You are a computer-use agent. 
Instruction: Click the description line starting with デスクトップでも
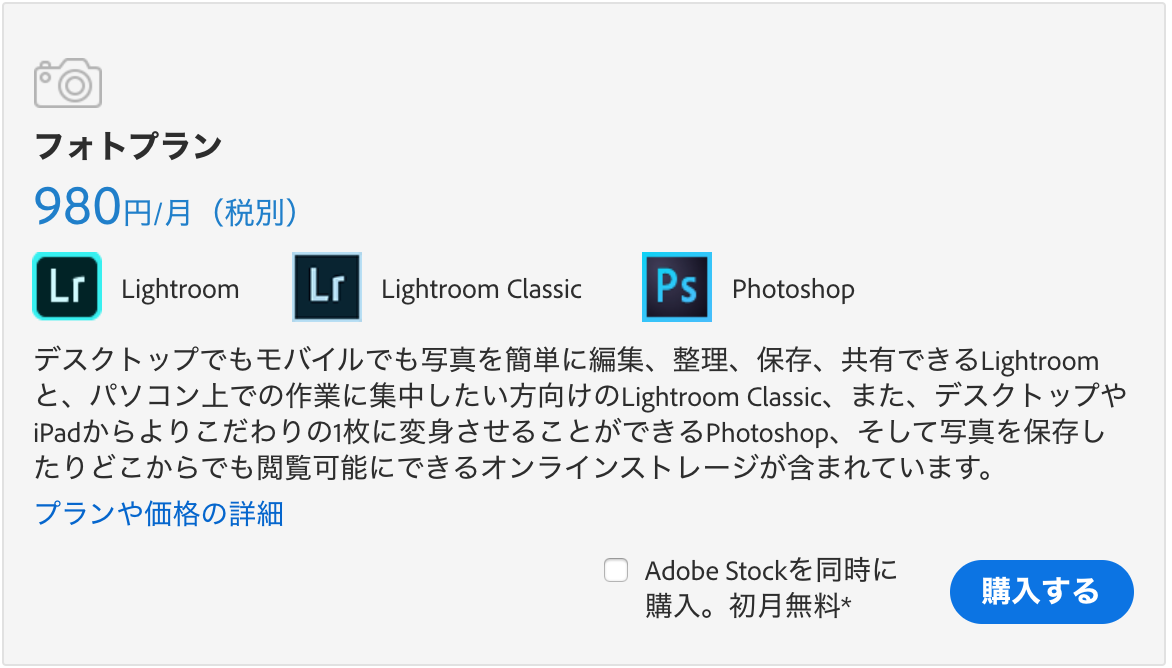point(567,360)
